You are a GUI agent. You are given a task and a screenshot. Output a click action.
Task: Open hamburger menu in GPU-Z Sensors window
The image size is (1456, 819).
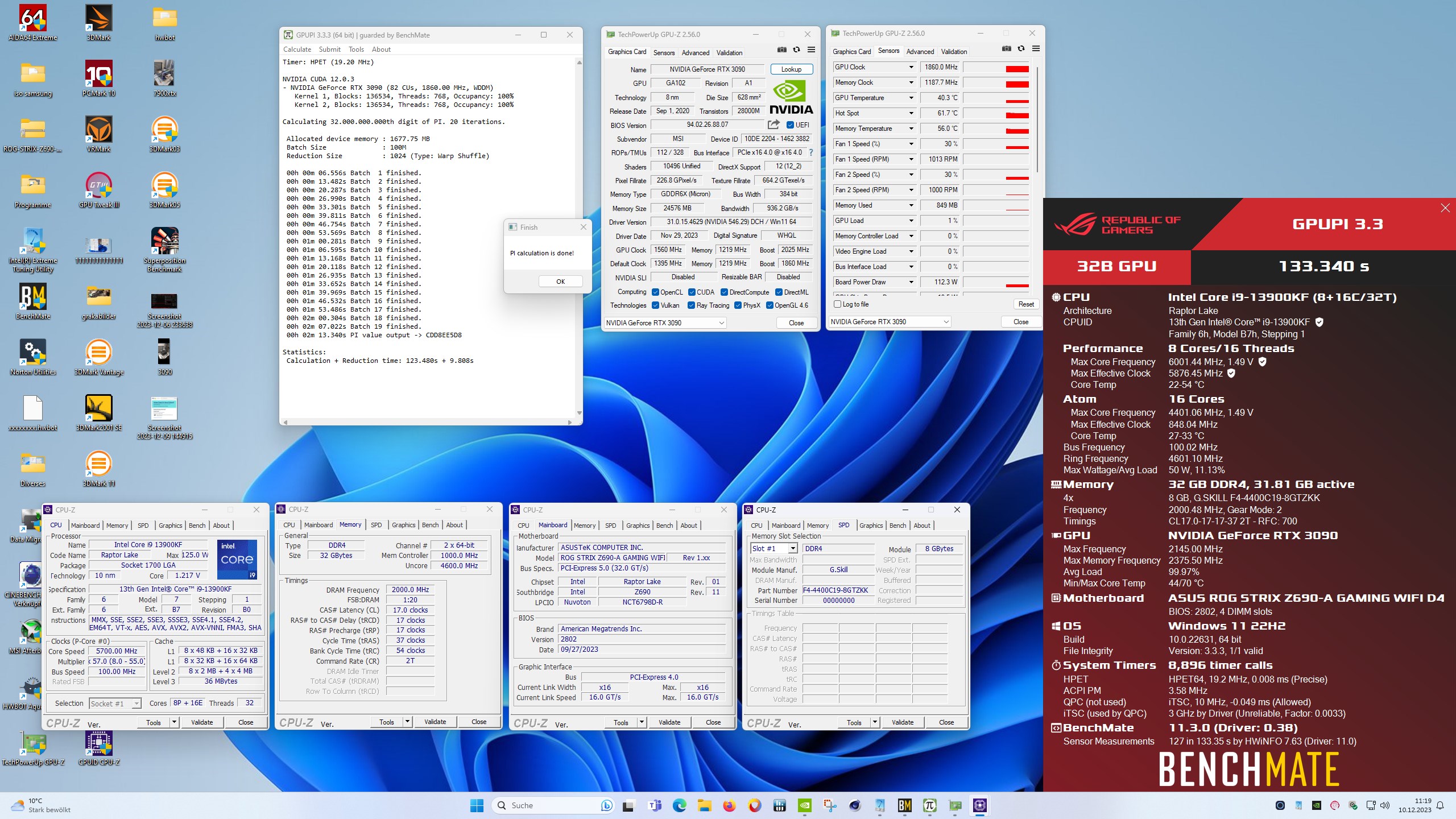(1036, 49)
